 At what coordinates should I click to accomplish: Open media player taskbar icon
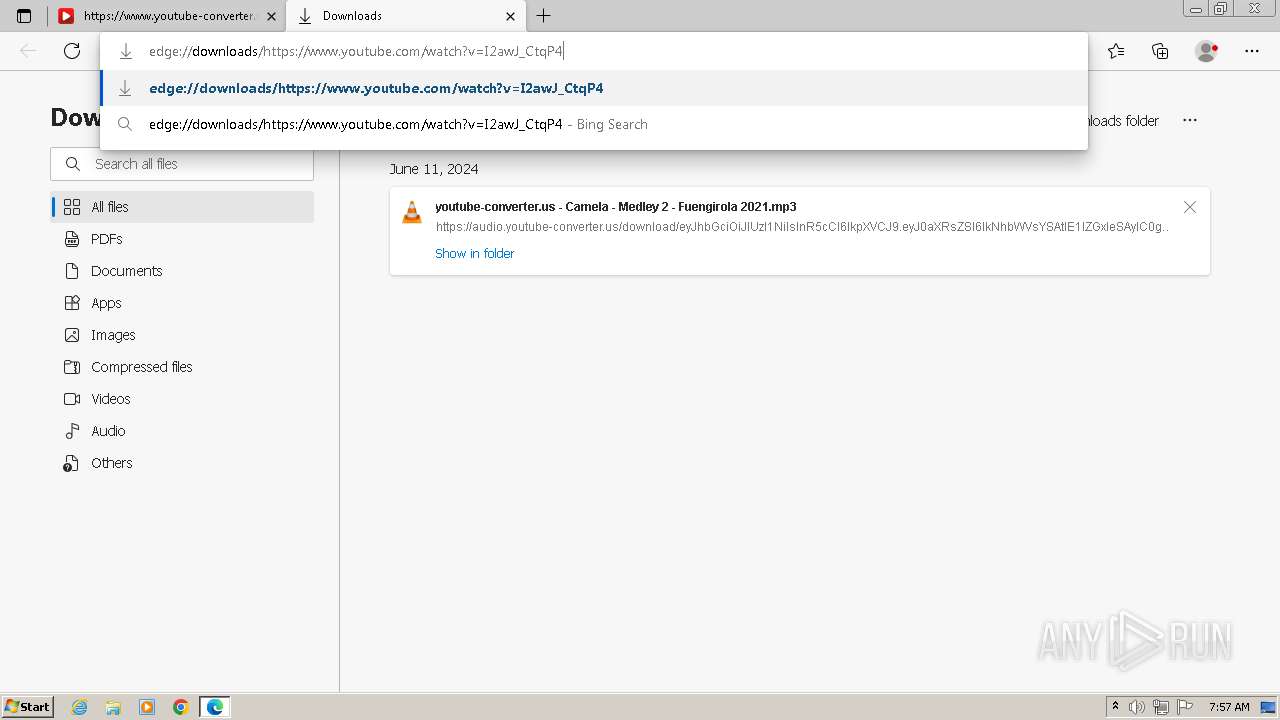147,707
